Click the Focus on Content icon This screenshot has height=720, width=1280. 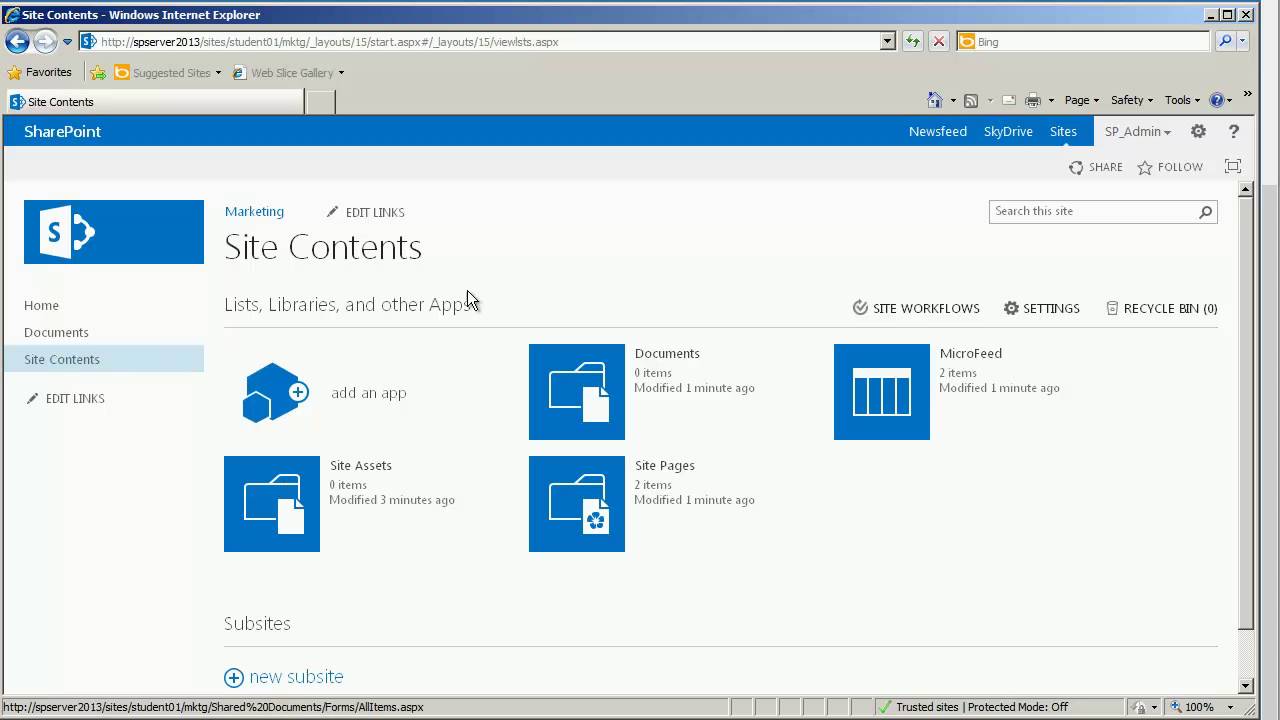click(x=1232, y=166)
